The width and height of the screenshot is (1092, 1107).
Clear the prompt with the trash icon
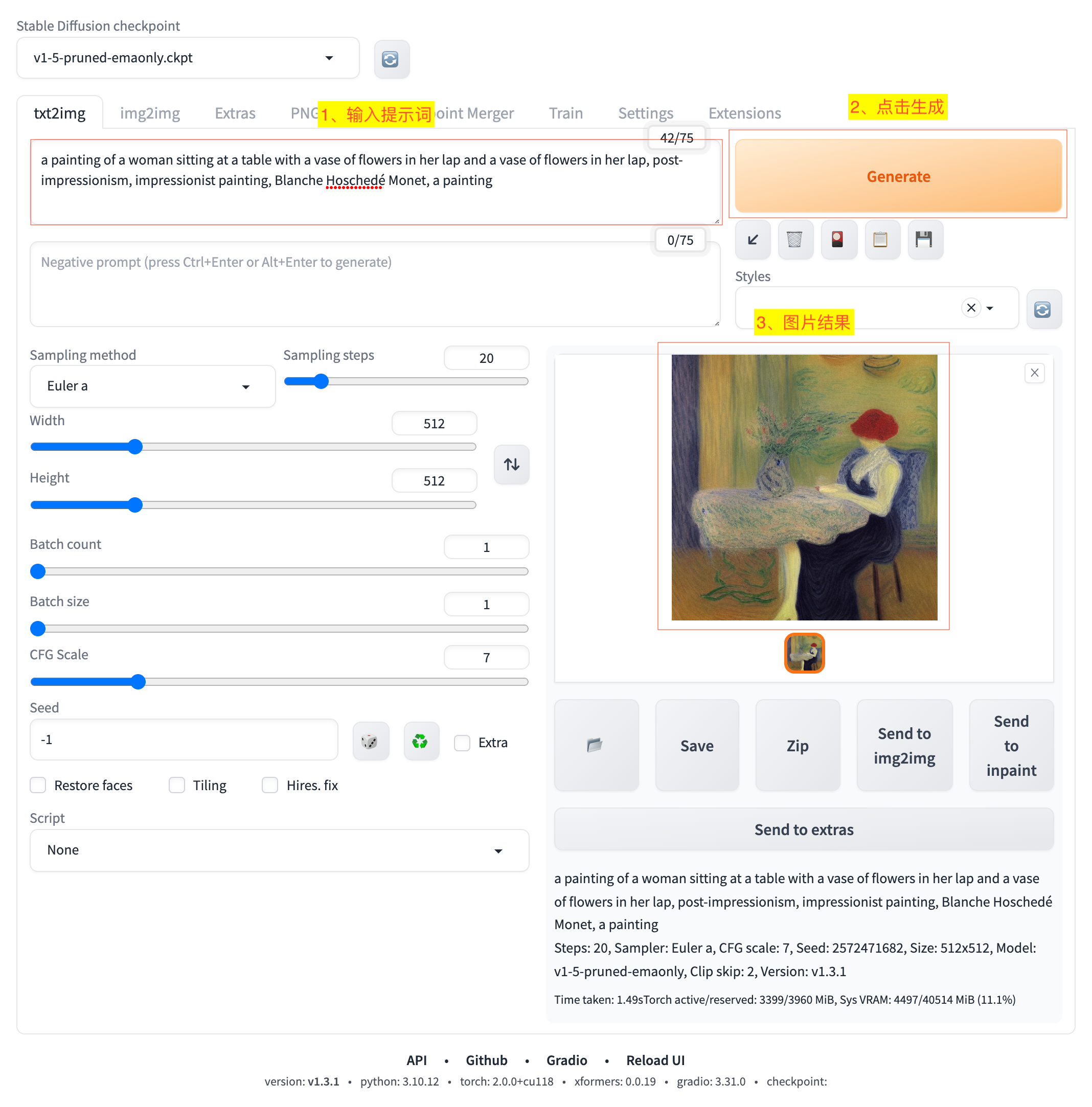pyautogui.click(x=794, y=240)
